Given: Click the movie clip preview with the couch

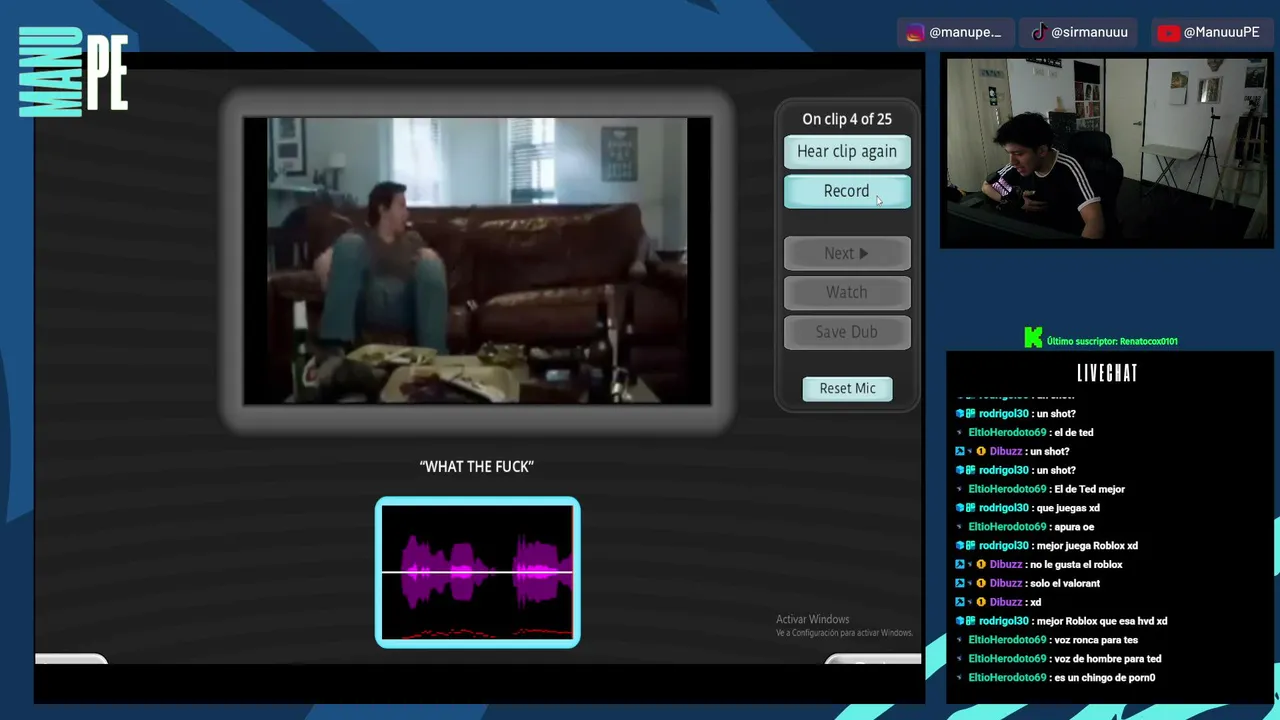Looking at the screenshot, I should coord(477,261).
